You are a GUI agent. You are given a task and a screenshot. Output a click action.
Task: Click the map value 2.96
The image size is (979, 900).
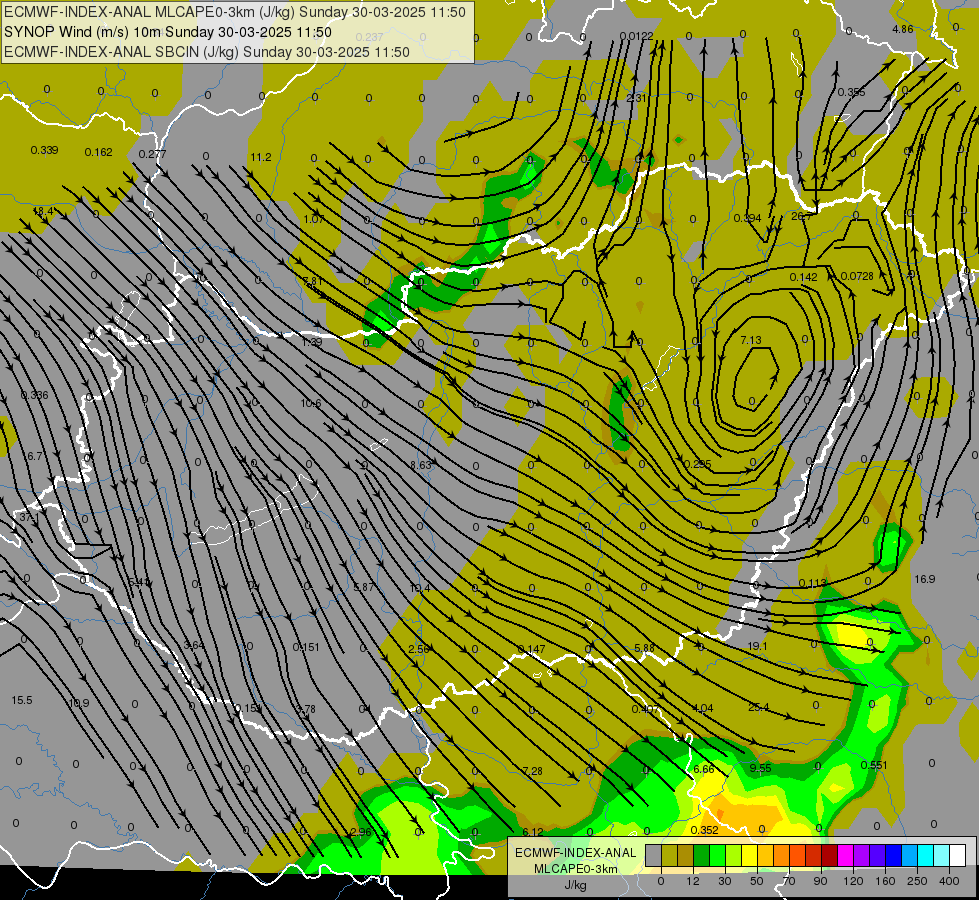point(361,832)
